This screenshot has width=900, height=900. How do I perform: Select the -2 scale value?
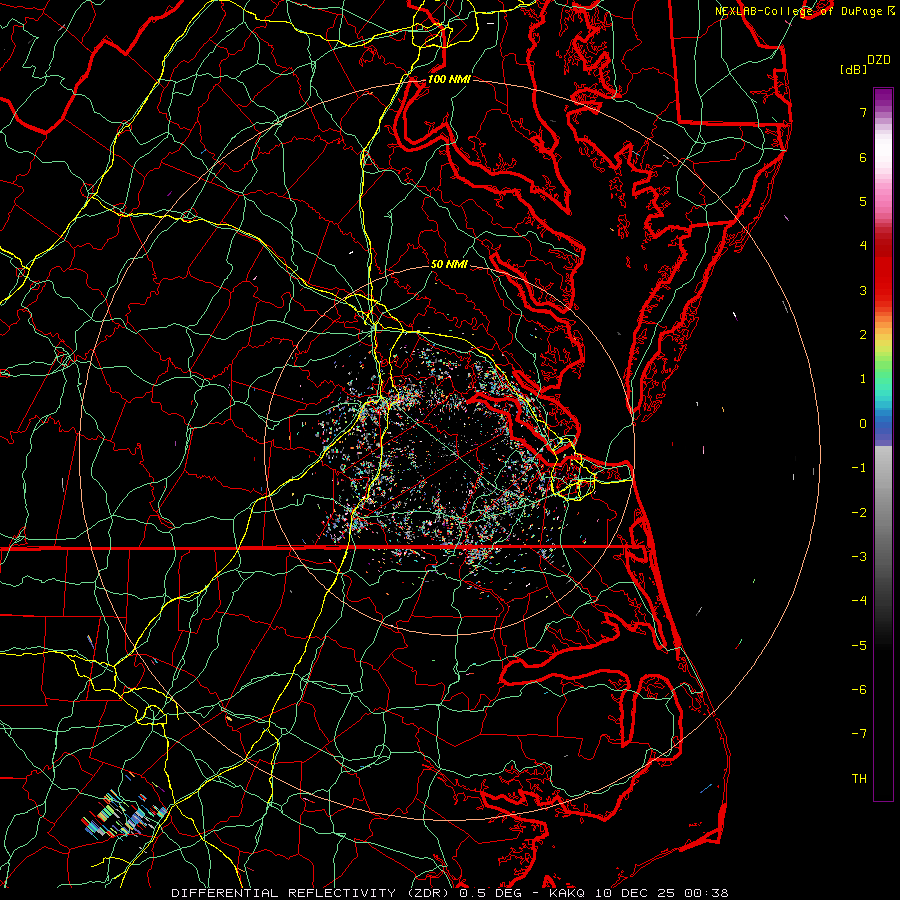(859, 513)
